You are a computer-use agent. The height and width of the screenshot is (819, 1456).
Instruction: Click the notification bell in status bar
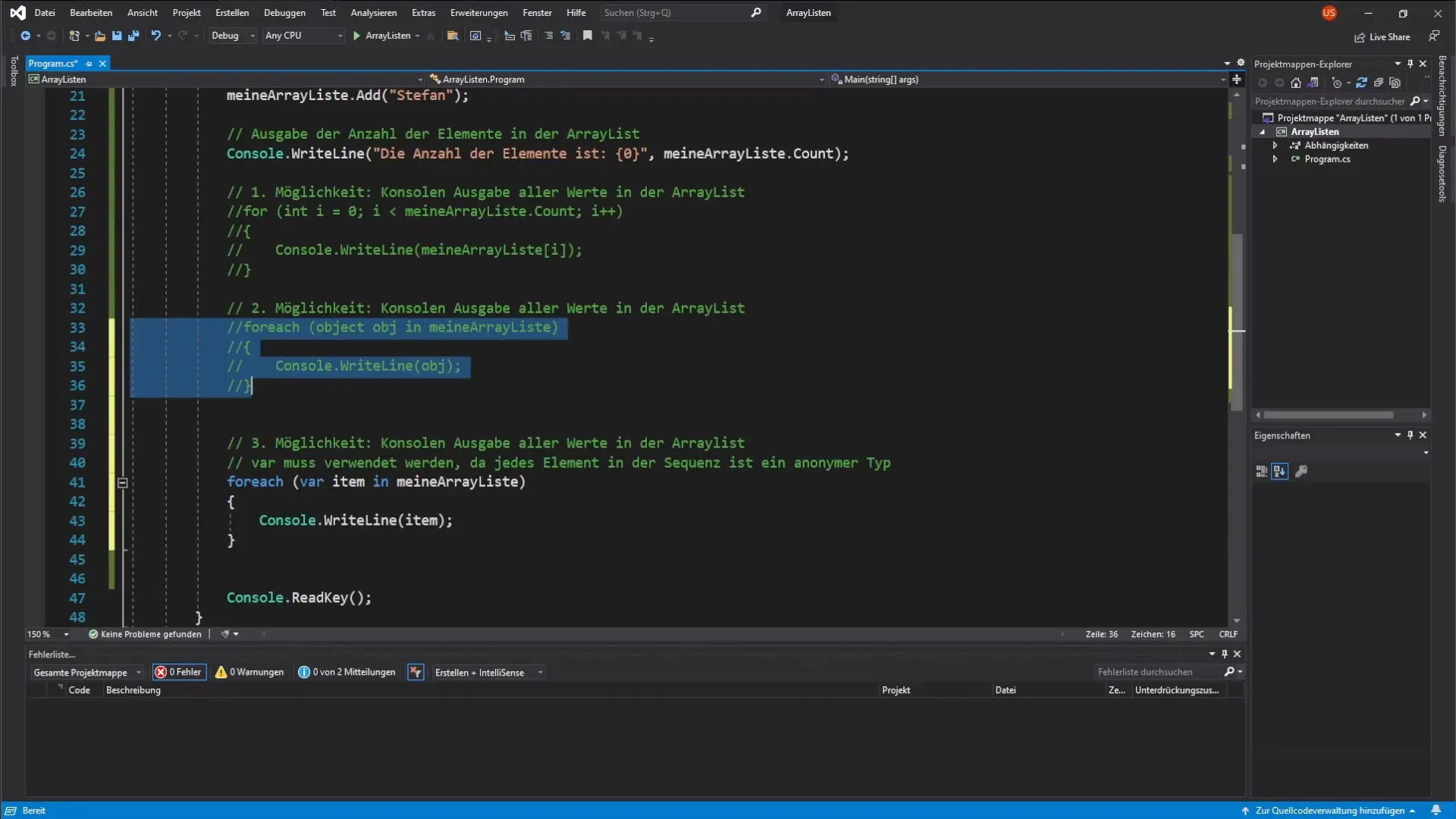[x=1436, y=810]
